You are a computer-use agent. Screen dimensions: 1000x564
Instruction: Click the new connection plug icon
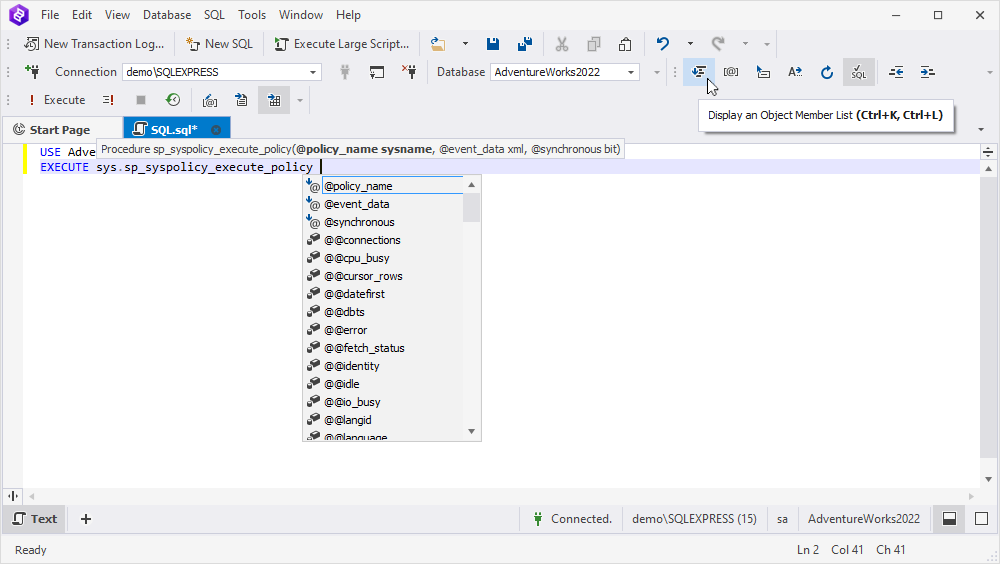(x=32, y=72)
